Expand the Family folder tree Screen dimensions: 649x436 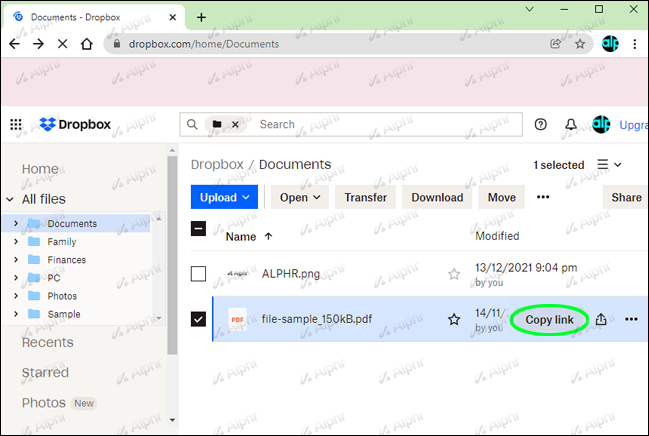pos(16,241)
